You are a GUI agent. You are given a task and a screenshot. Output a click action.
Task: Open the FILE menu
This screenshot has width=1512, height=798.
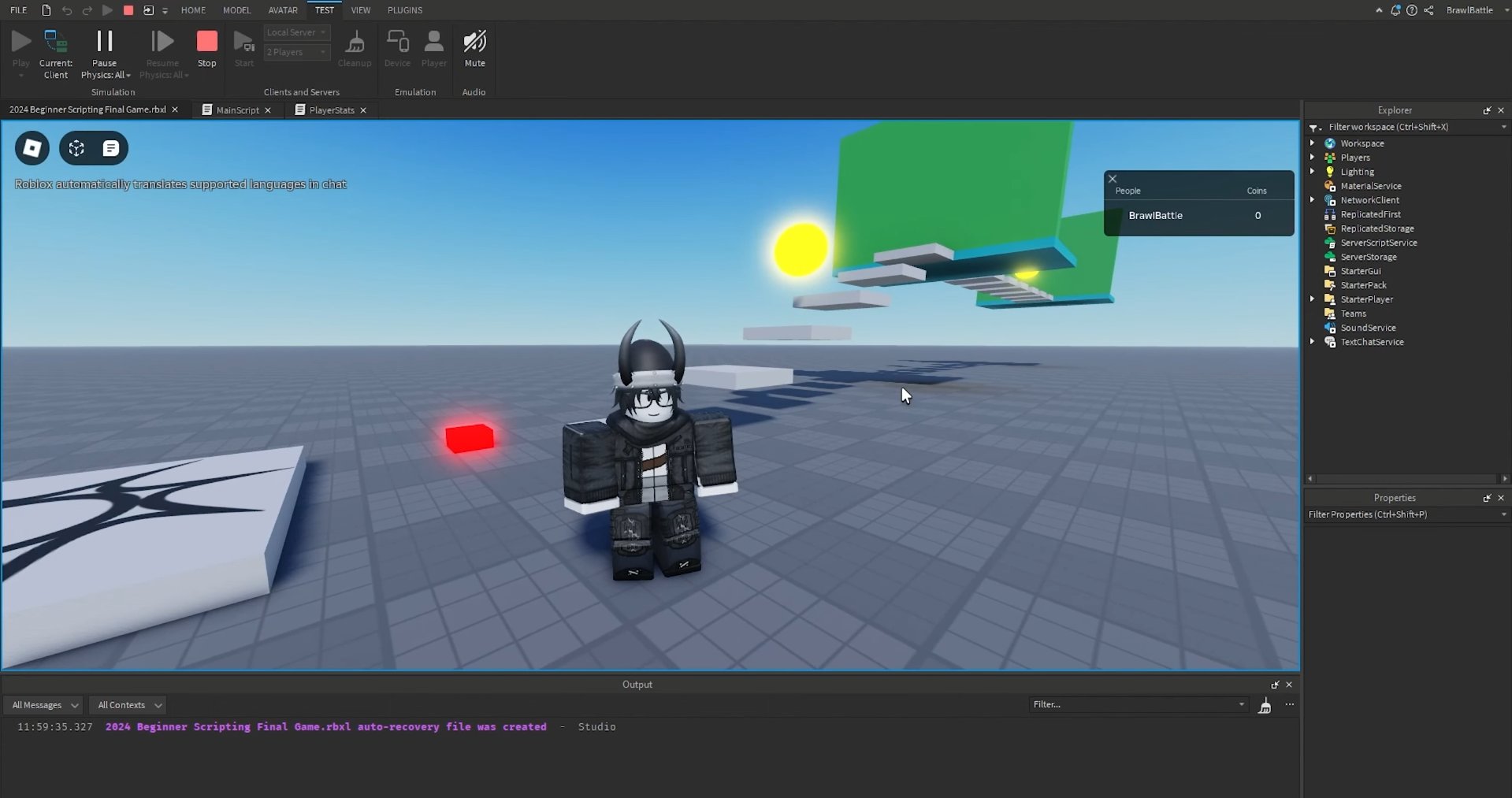point(19,10)
